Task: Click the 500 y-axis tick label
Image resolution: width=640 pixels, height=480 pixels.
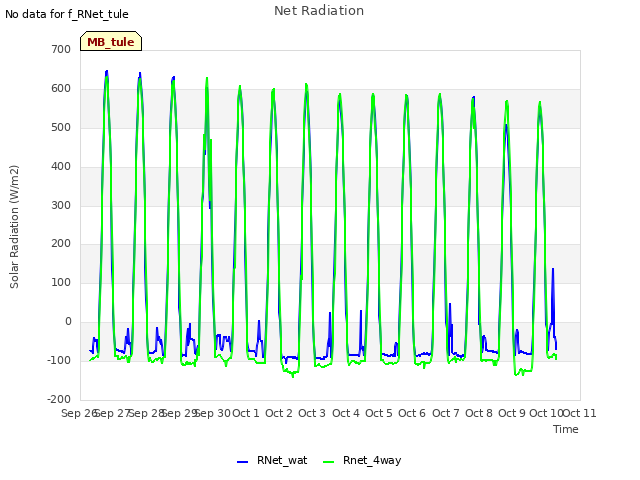Action: pyautogui.click(x=61, y=127)
